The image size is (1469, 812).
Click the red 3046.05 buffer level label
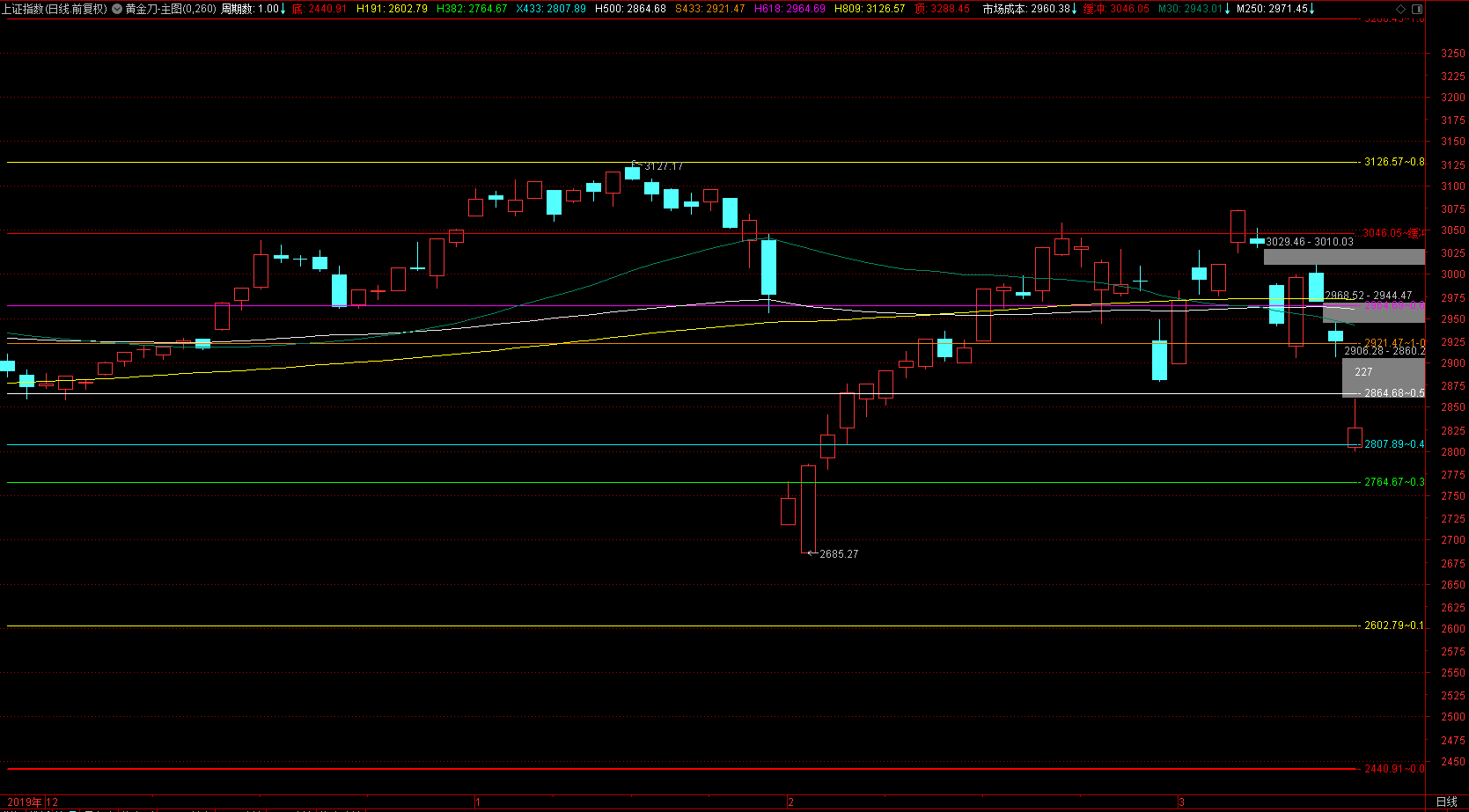pos(1394,233)
